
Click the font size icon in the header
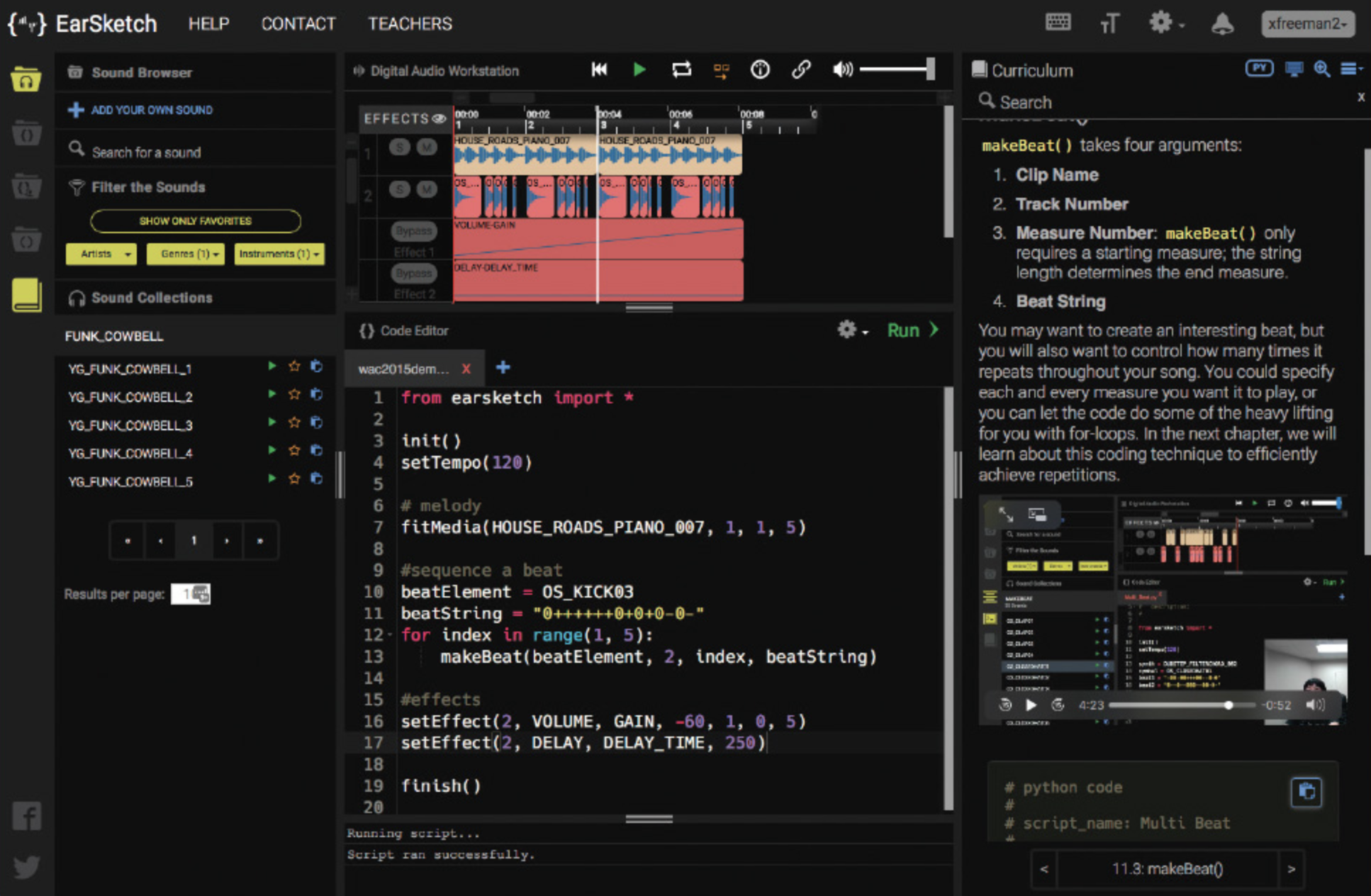tap(1109, 24)
